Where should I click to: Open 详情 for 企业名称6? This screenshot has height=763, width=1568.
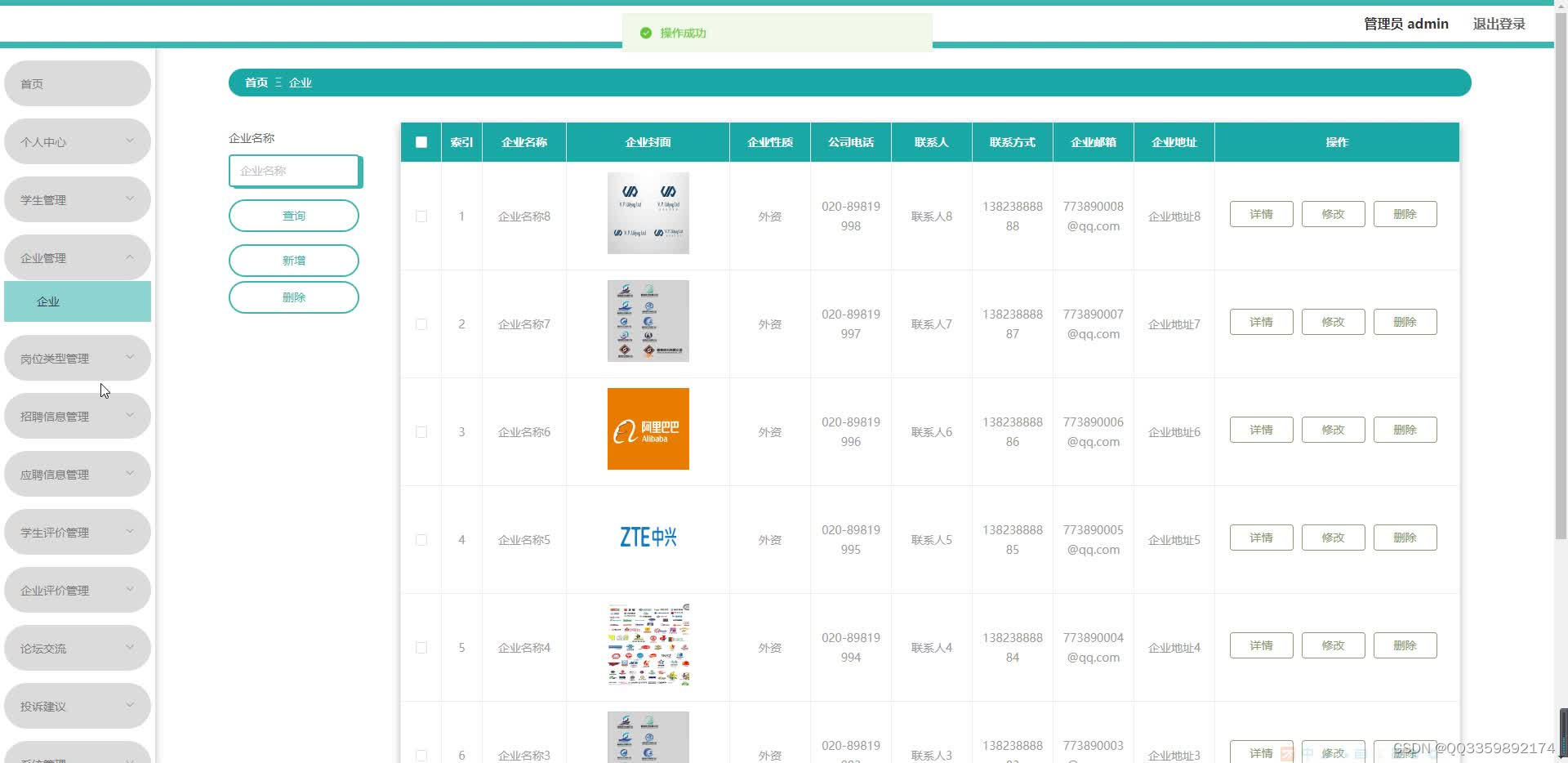[1261, 430]
